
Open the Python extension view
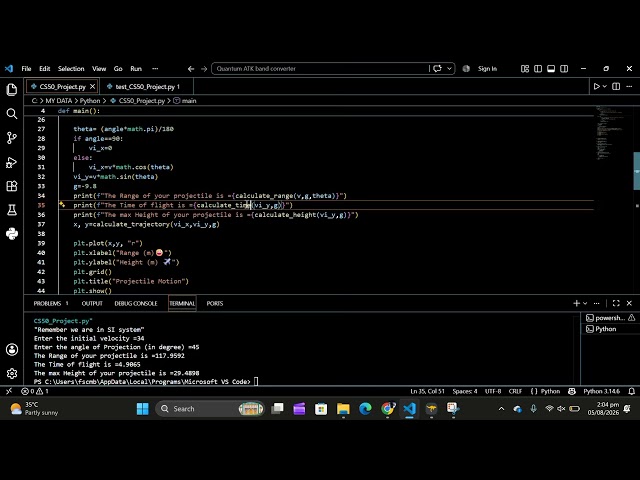(x=12, y=234)
